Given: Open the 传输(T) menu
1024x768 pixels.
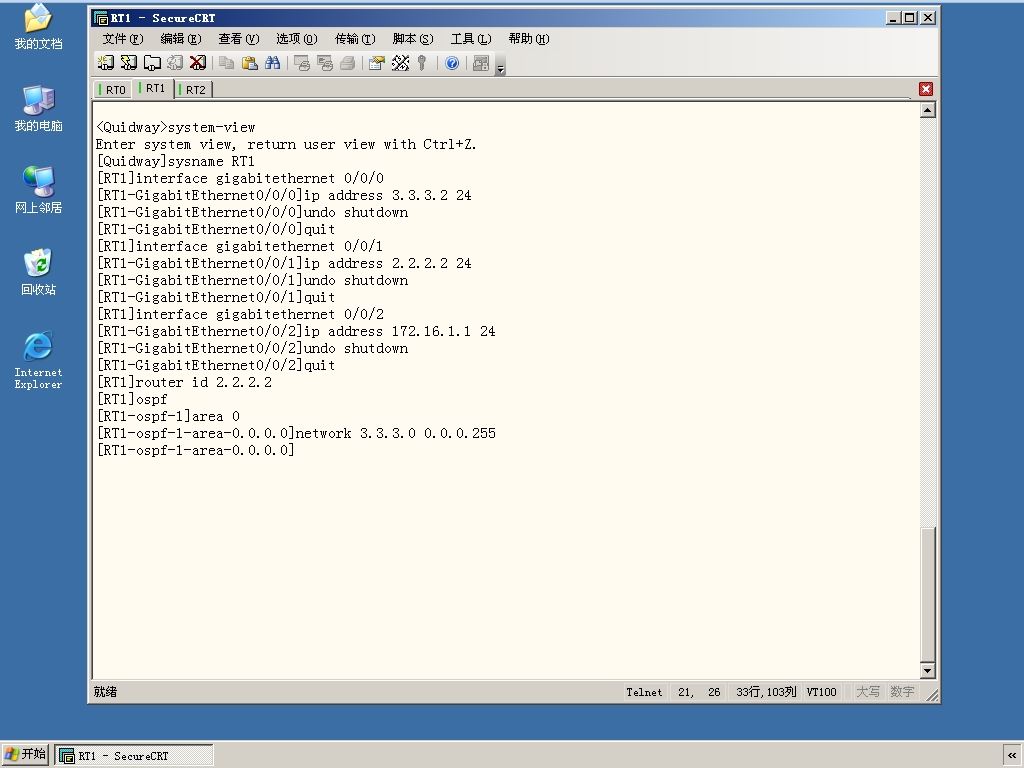Looking at the screenshot, I should (x=355, y=39).
